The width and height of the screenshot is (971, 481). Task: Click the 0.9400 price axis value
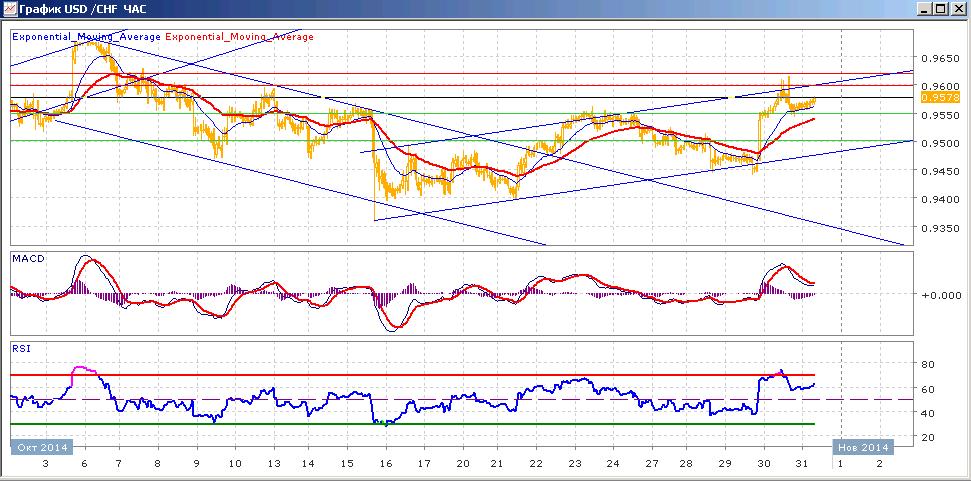[941, 199]
